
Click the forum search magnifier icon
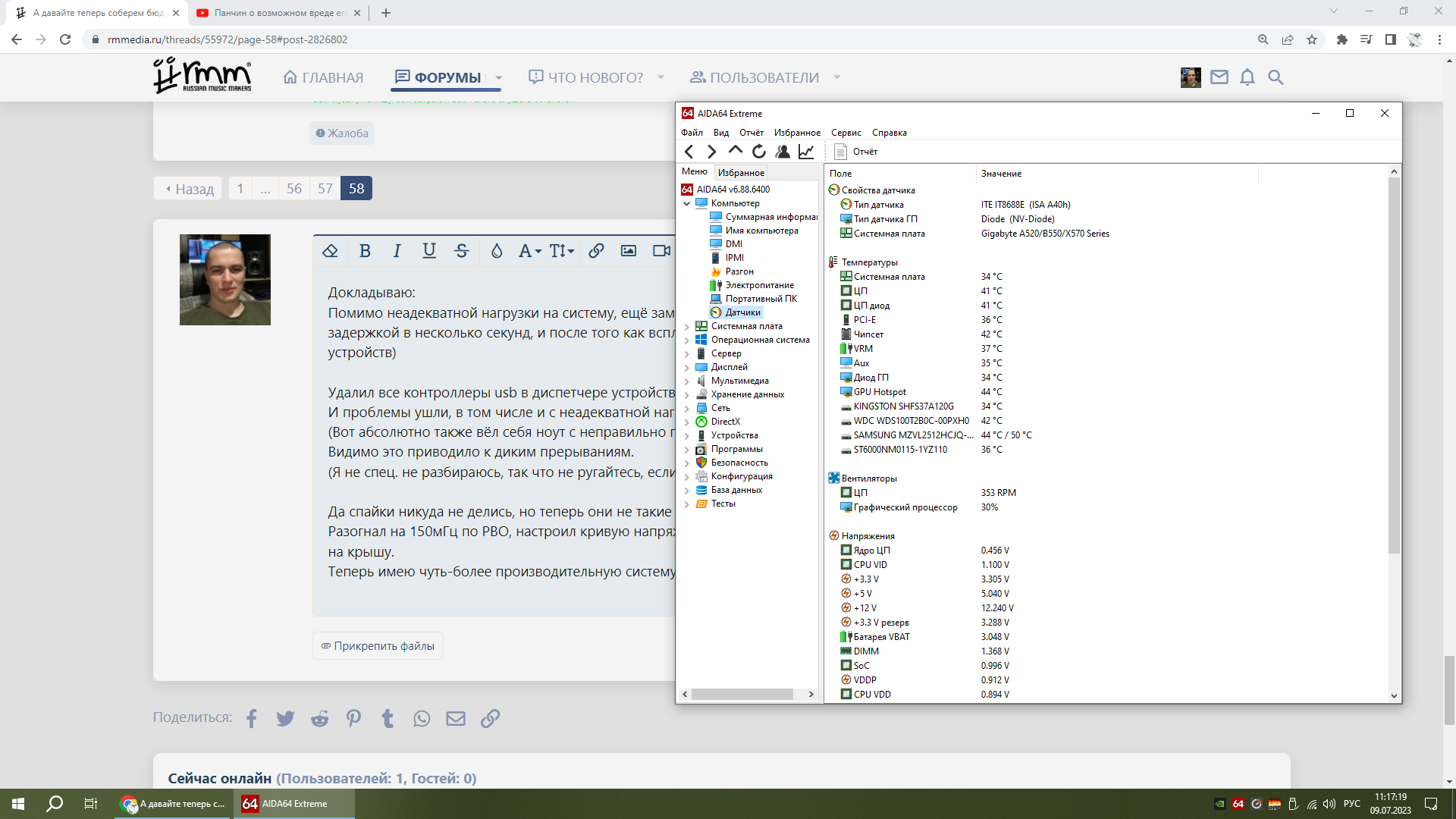[x=1276, y=77]
